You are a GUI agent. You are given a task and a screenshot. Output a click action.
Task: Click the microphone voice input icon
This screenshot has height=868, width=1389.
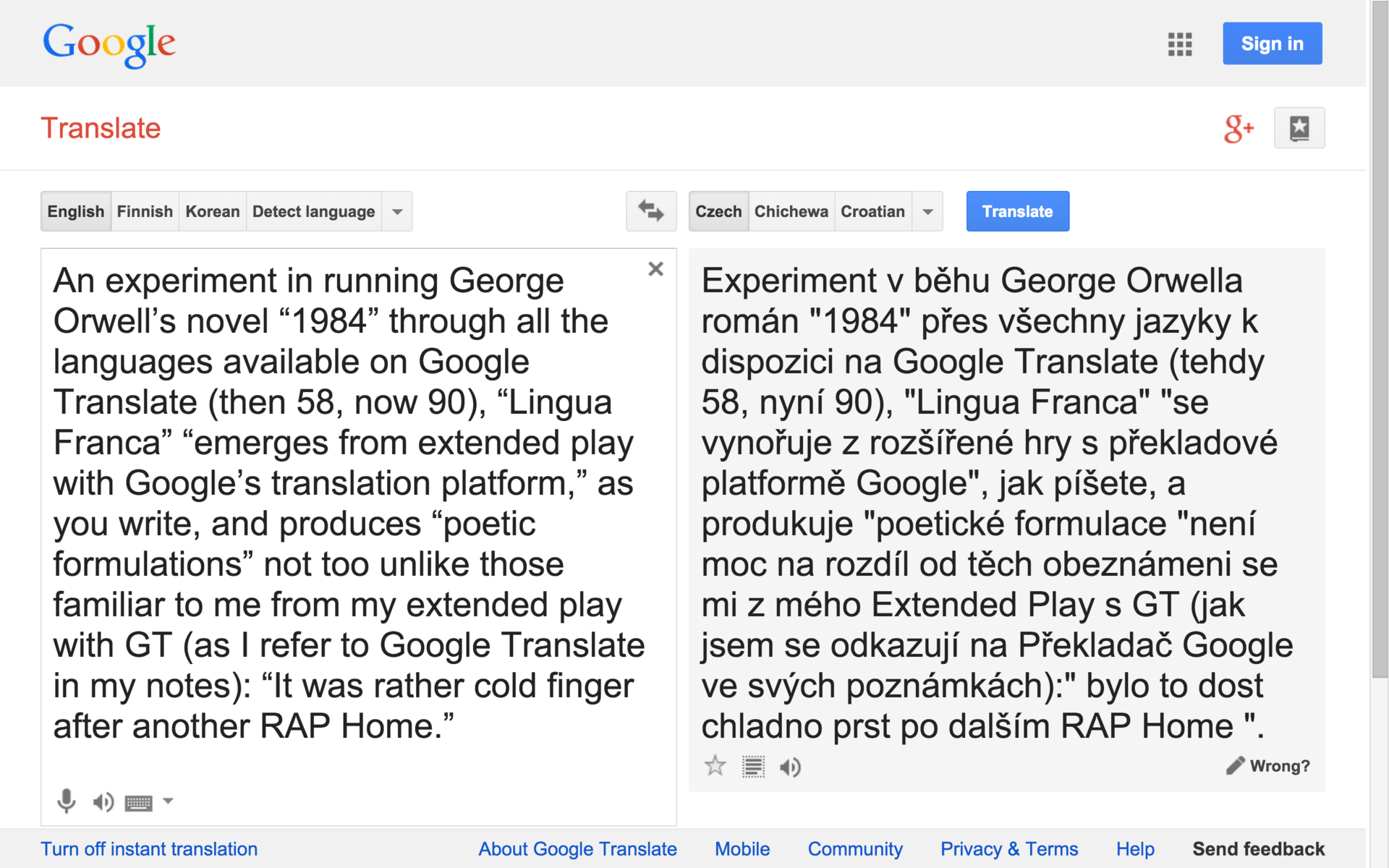tap(66, 801)
